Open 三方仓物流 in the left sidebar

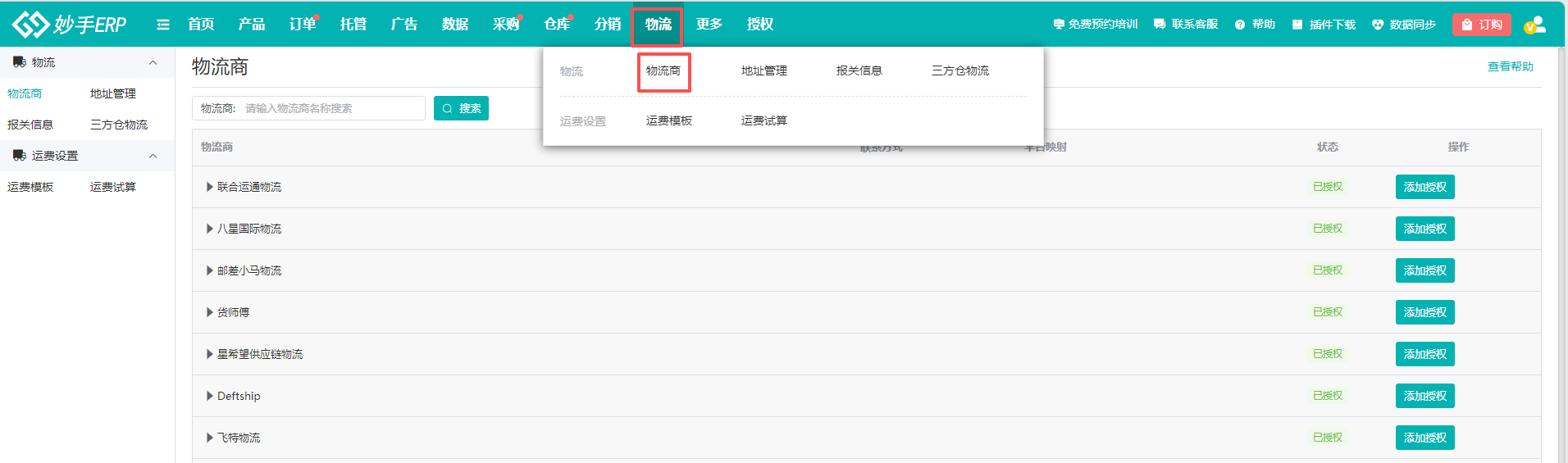(x=119, y=125)
